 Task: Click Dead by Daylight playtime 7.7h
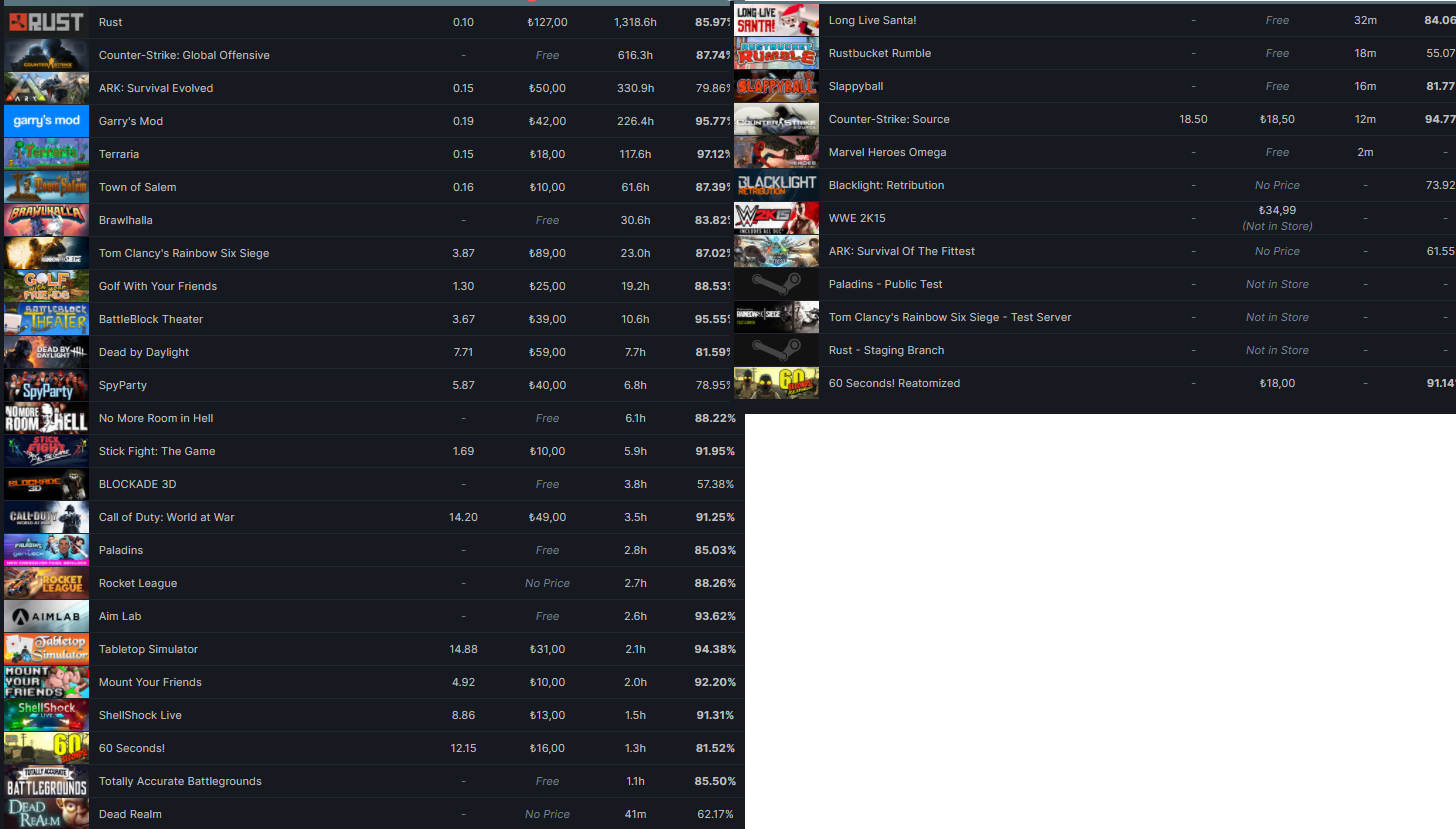[635, 352]
